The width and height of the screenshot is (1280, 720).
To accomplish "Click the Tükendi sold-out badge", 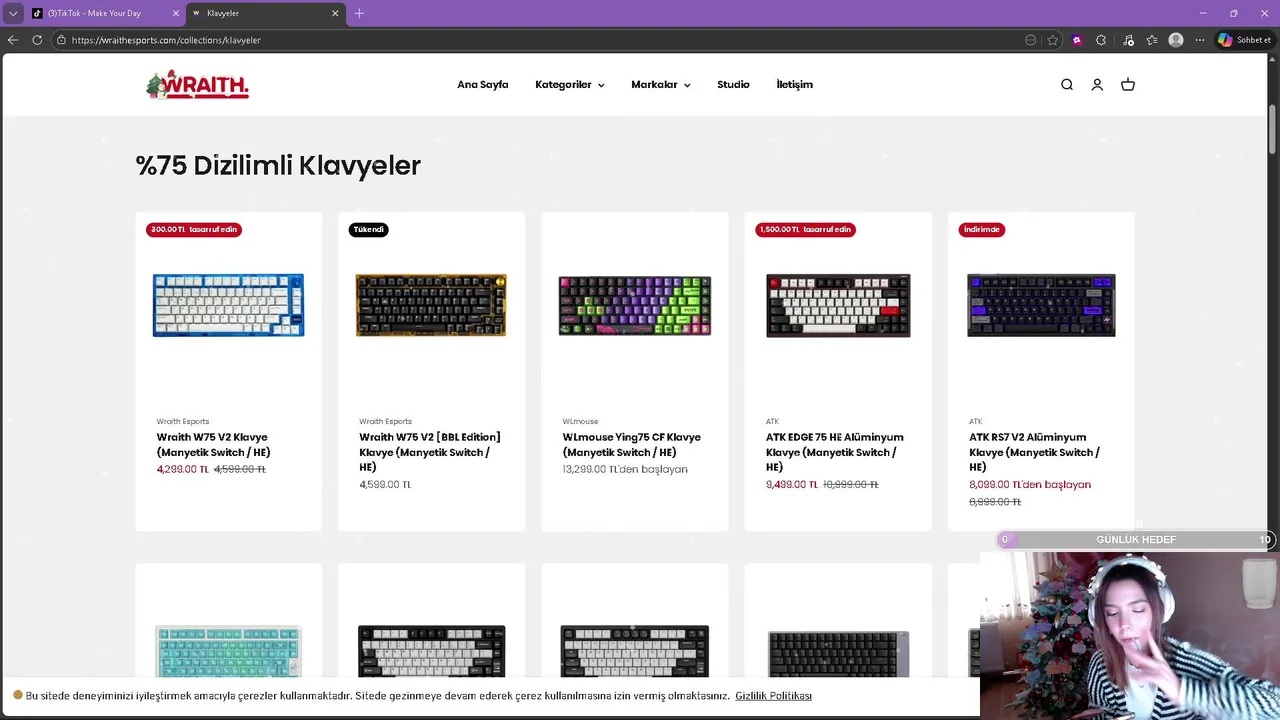I will (368, 229).
